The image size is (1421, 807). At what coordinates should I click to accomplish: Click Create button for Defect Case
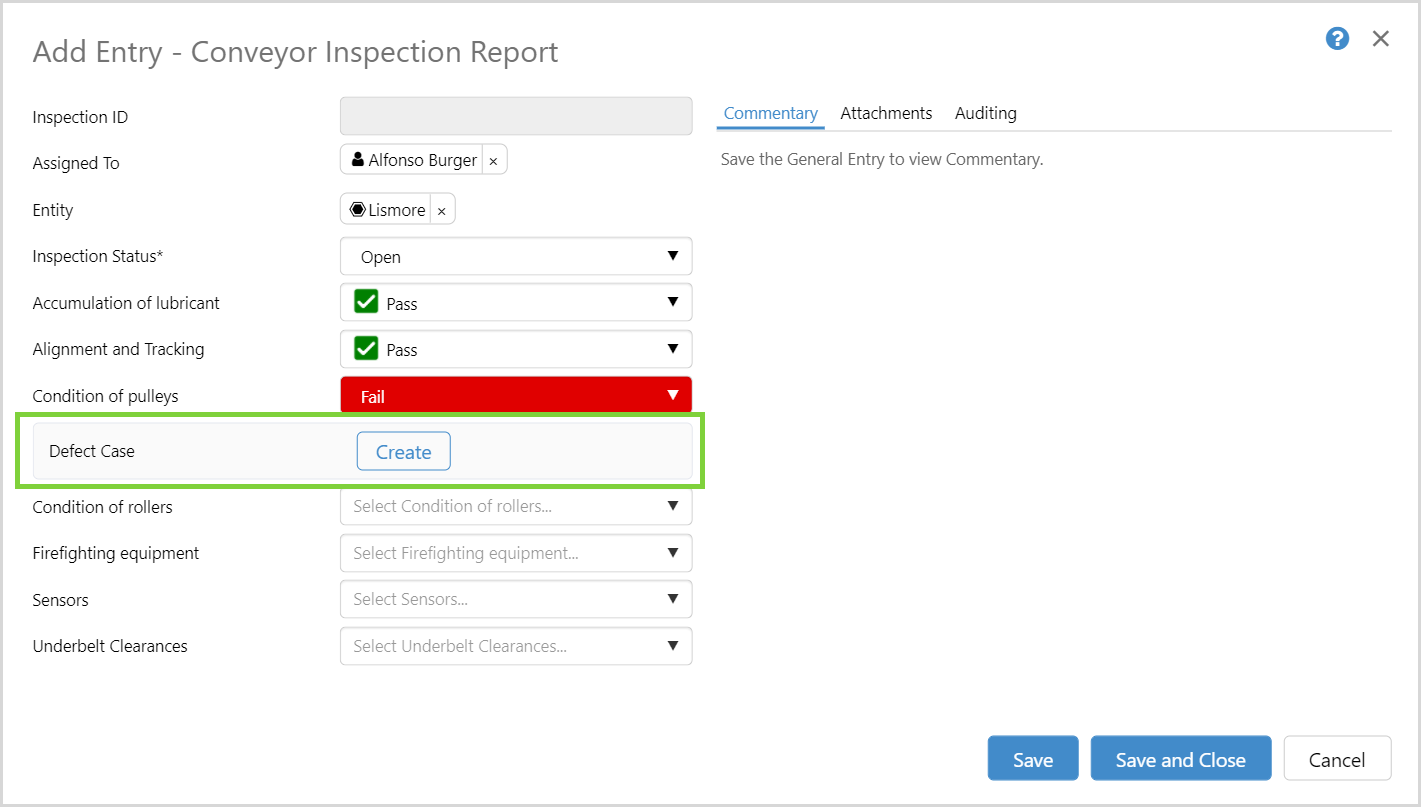[403, 452]
